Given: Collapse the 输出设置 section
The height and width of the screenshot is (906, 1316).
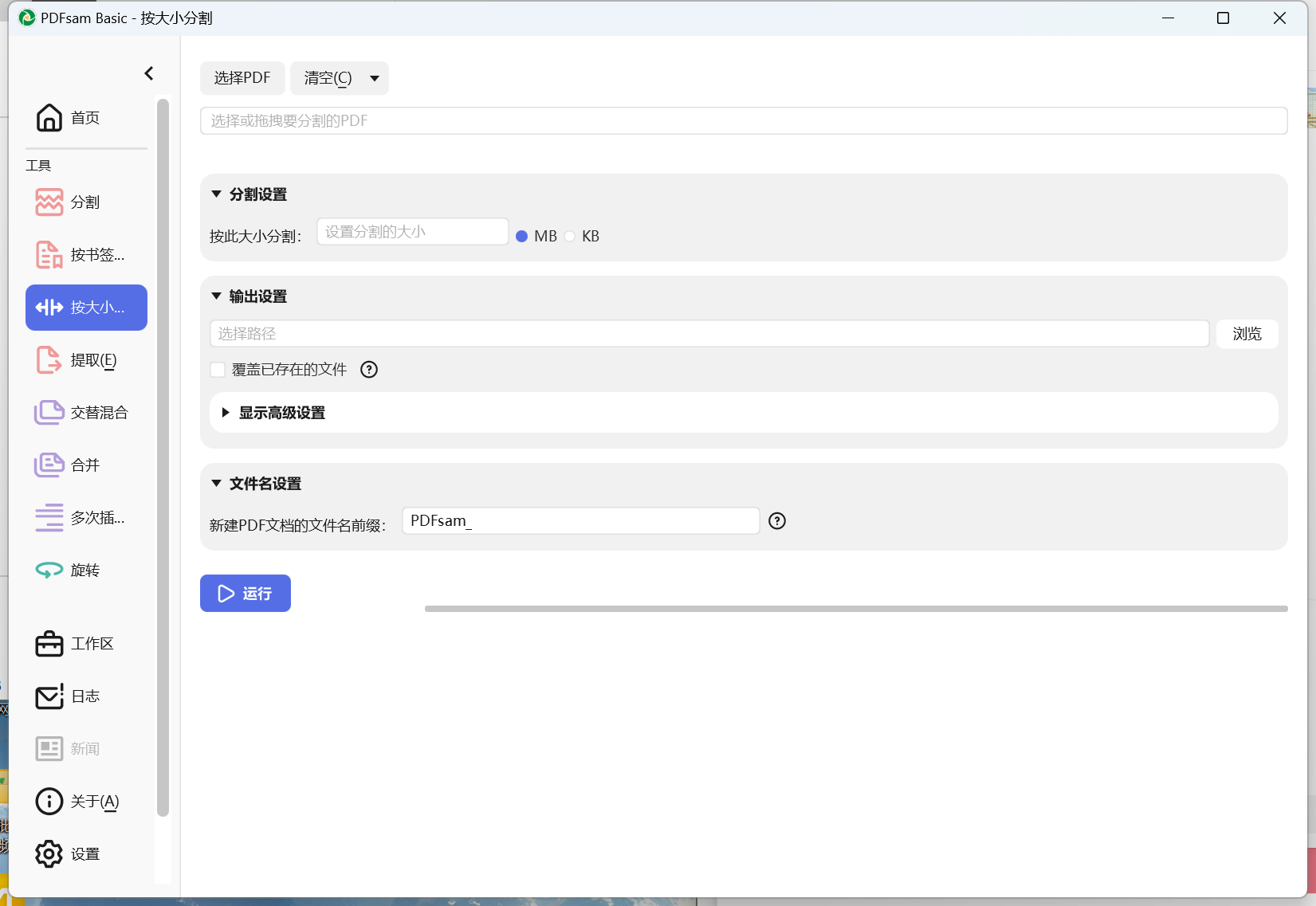Looking at the screenshot, I should (x=216, y=296).
